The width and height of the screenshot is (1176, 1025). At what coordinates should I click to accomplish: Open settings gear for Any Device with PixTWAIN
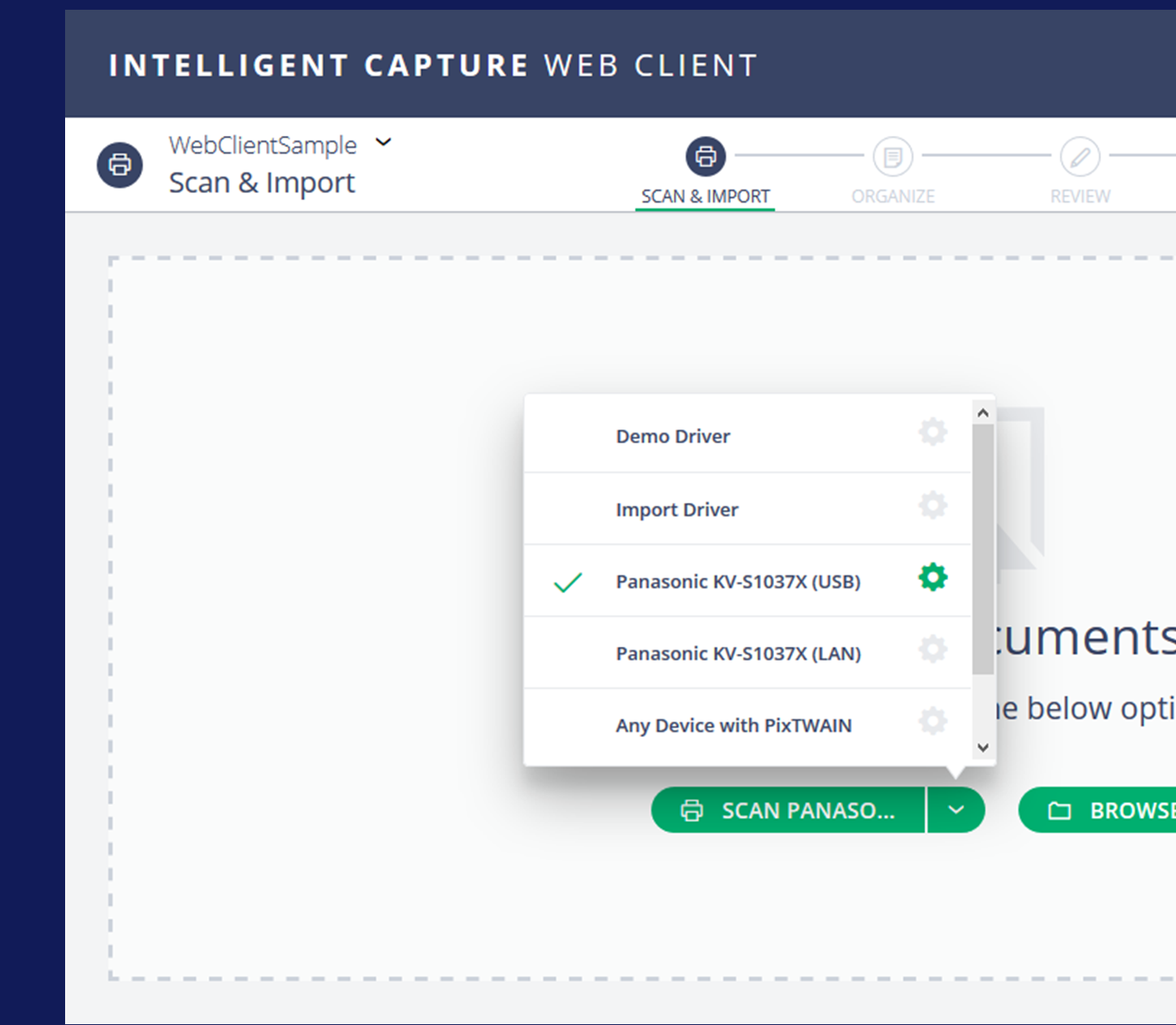(x=933, y=721)
